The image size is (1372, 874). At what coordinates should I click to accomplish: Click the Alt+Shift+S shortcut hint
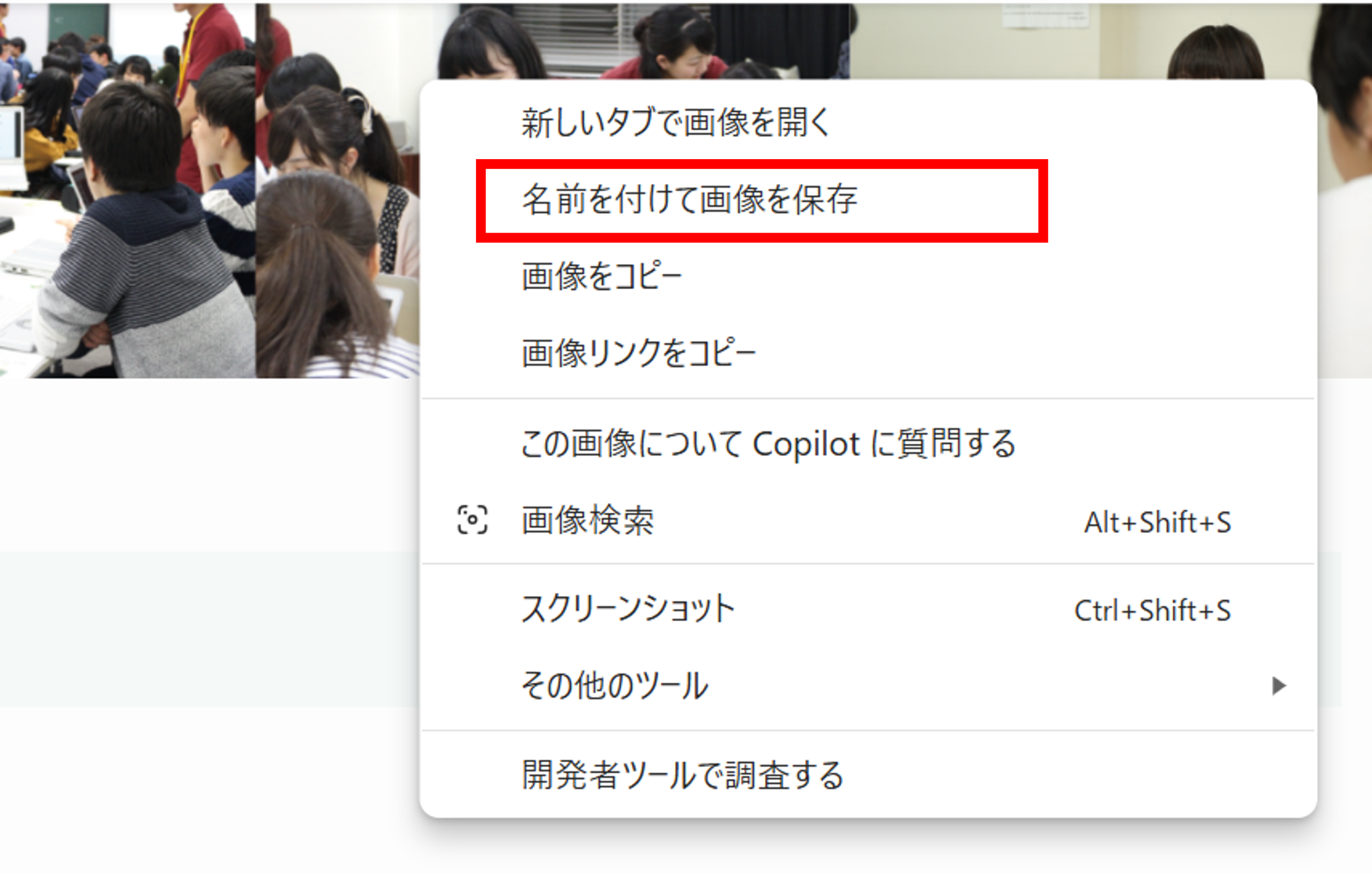click(1157, 522)
